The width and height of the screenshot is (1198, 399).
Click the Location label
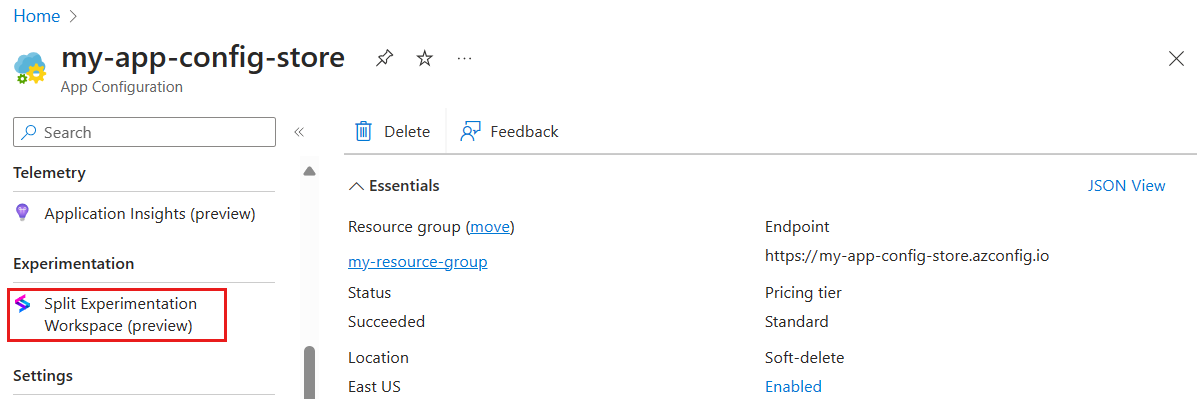tap(378, 358)
